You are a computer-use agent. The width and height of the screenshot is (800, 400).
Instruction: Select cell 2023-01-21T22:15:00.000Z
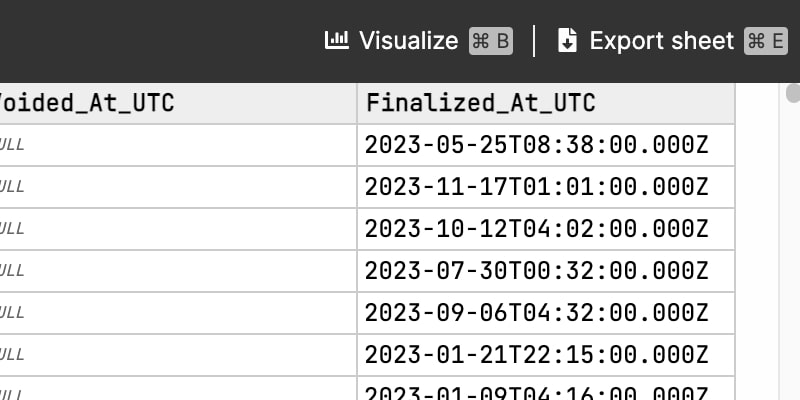point(546,355)
